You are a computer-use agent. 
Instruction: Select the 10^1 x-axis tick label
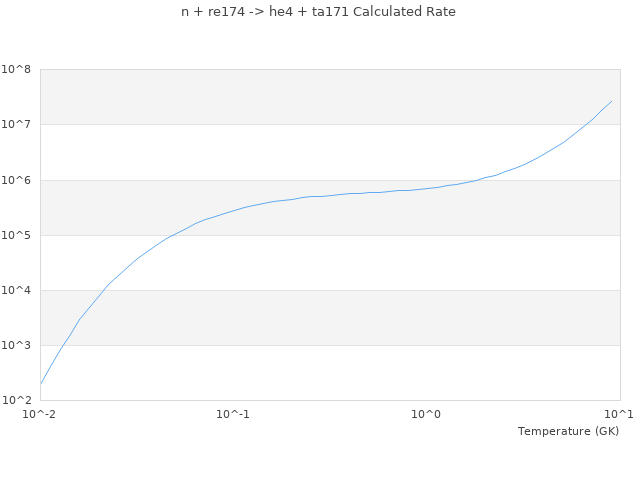pyautogui.click(x=619, y=414)
